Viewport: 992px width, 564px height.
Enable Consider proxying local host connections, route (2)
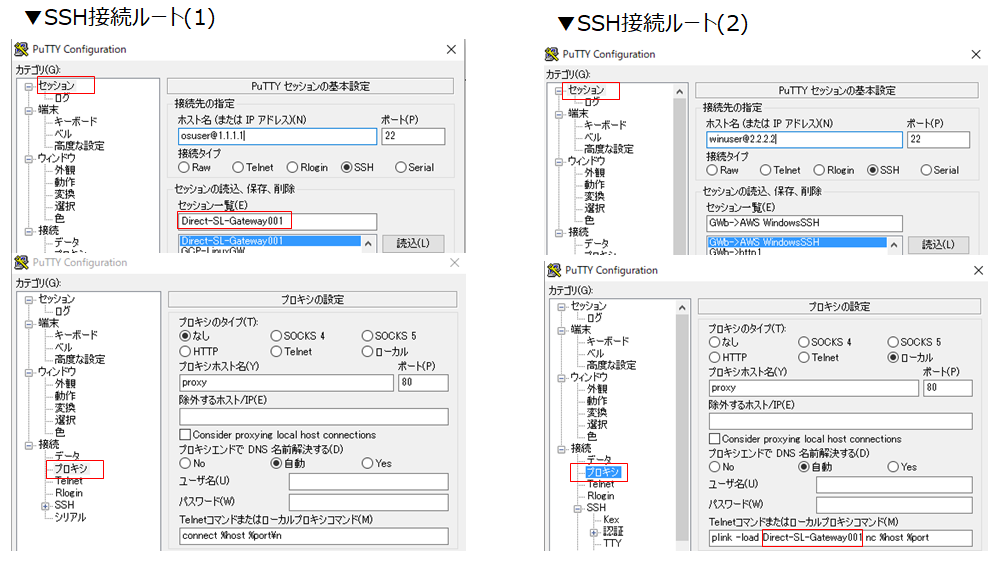tap(714, 439)
